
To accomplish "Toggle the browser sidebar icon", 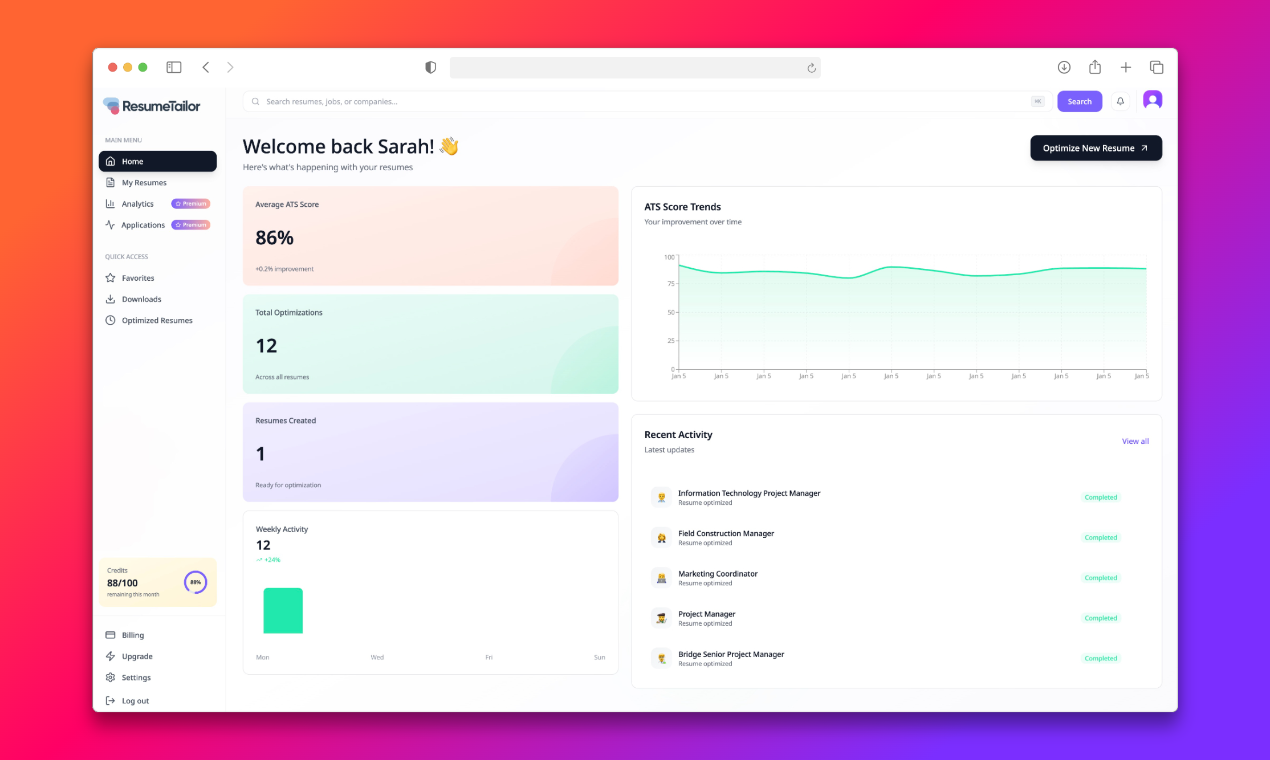I will point(174,67).
